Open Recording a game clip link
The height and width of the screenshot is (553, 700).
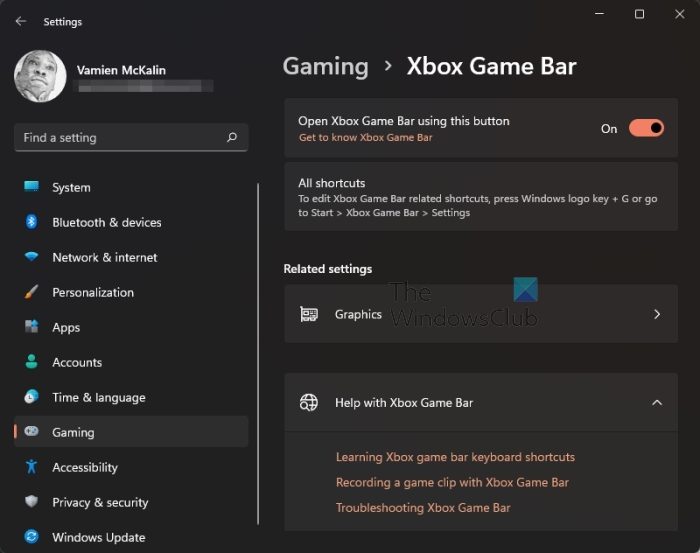click(x=452, y=482)
